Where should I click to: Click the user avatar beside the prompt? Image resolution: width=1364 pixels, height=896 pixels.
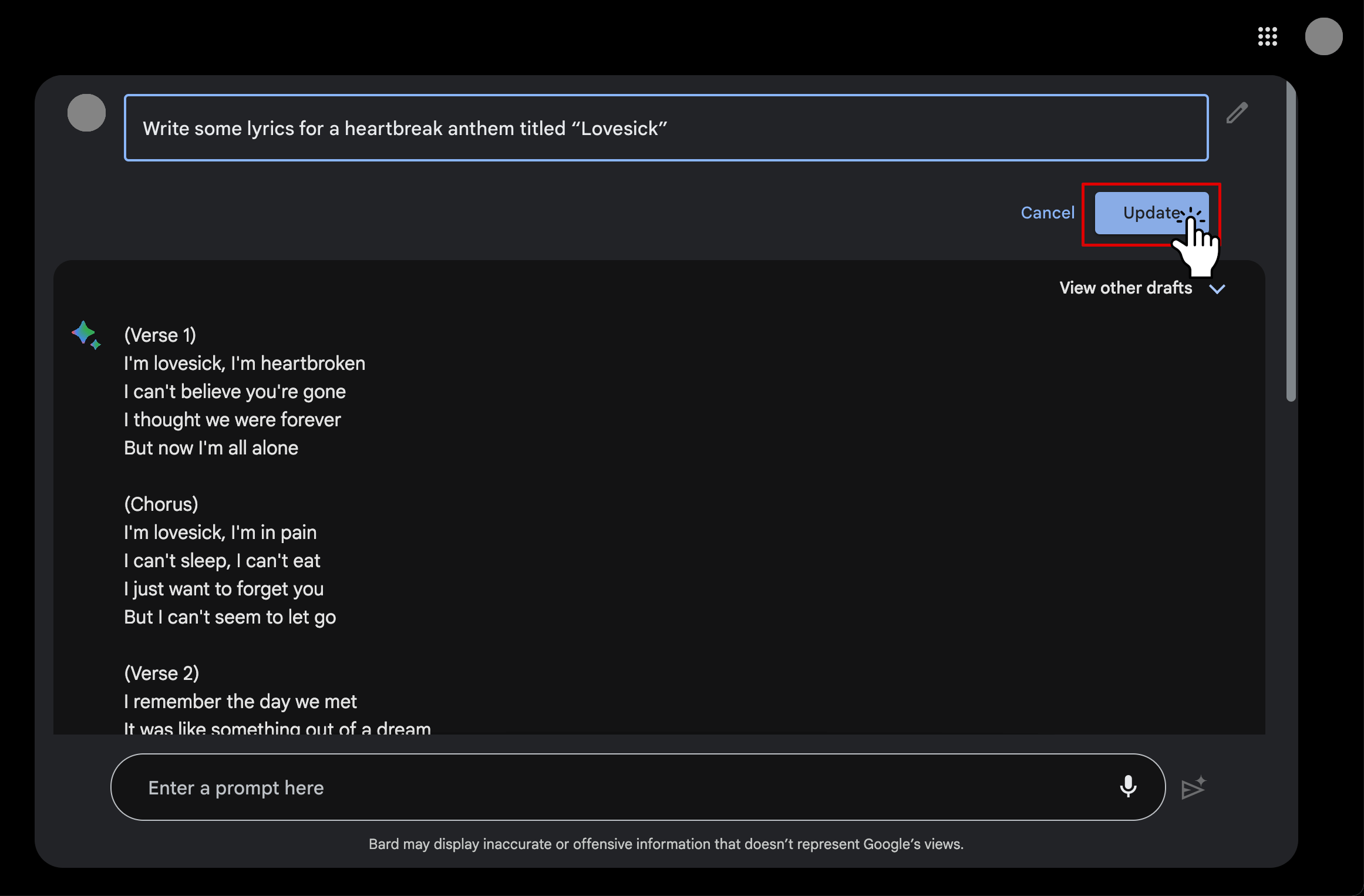[x=86, y=113]
